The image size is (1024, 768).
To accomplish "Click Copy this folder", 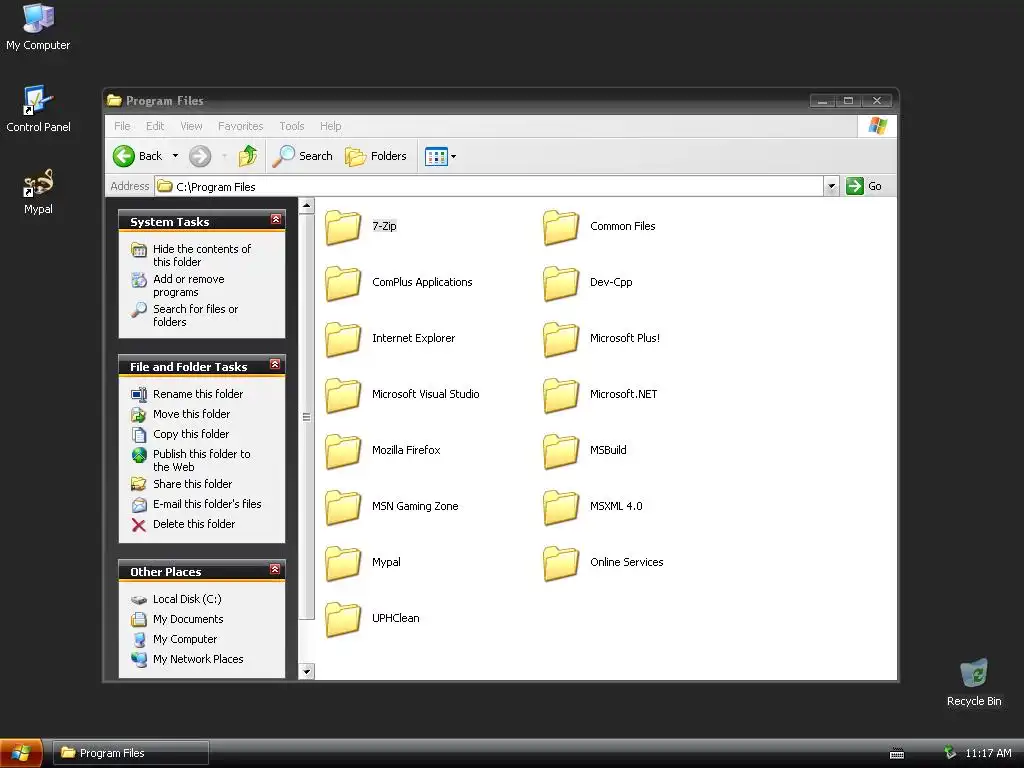I will pos(180,434).
